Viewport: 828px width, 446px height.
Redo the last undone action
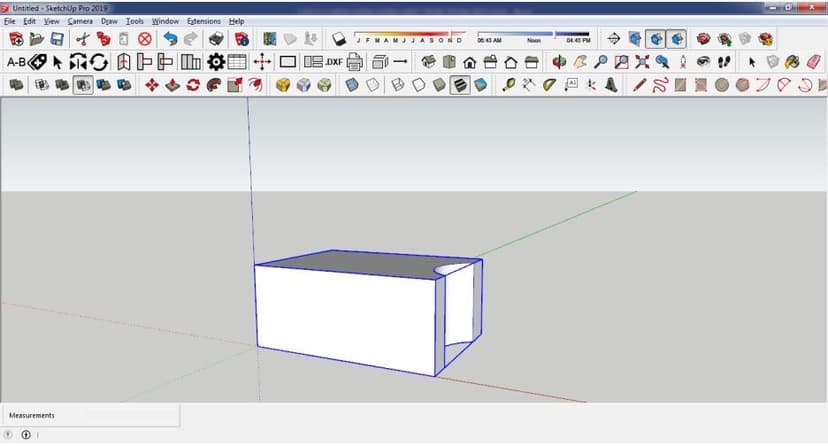point(191,39)
